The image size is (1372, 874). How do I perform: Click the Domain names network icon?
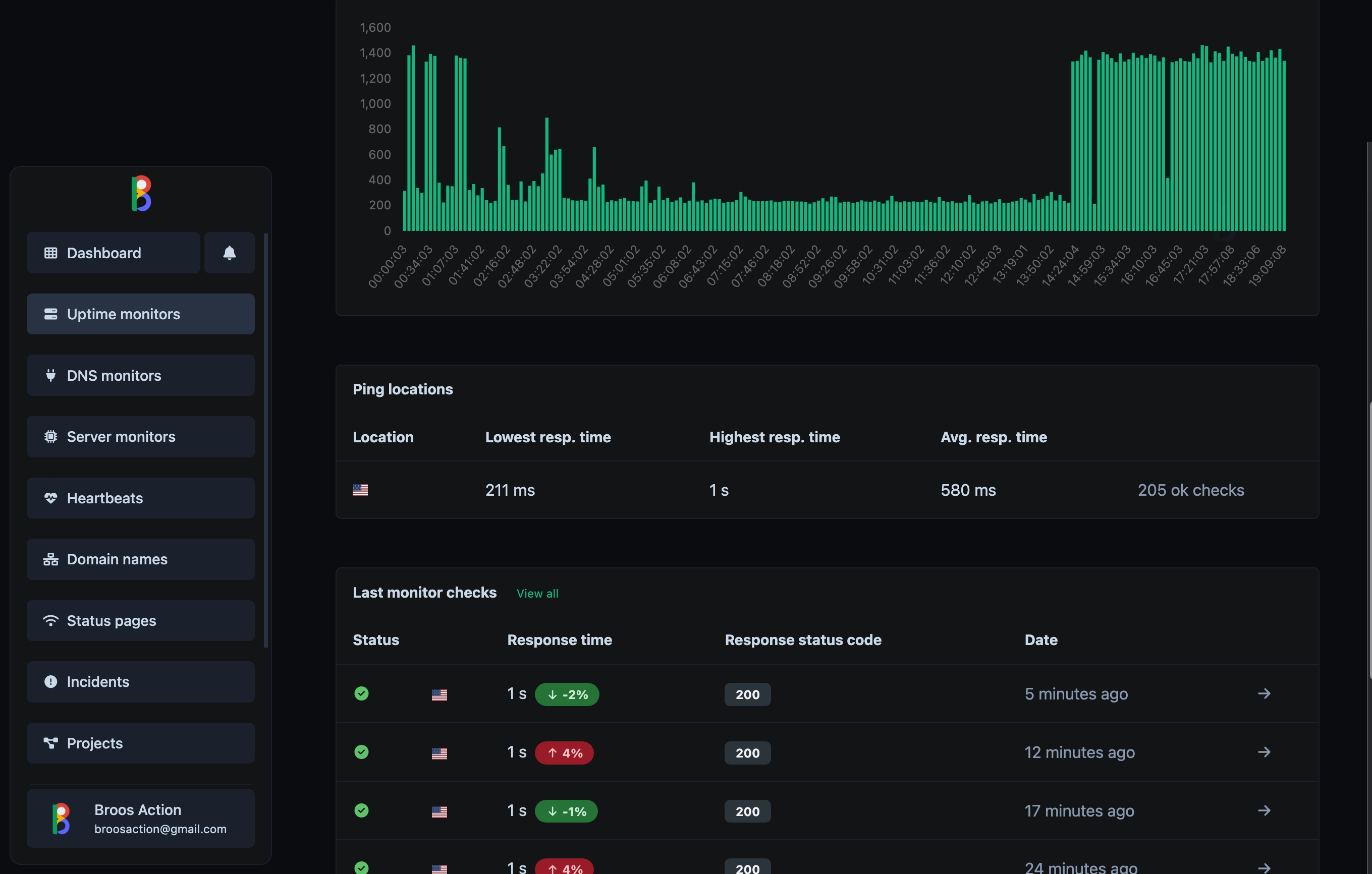[50, 559]
